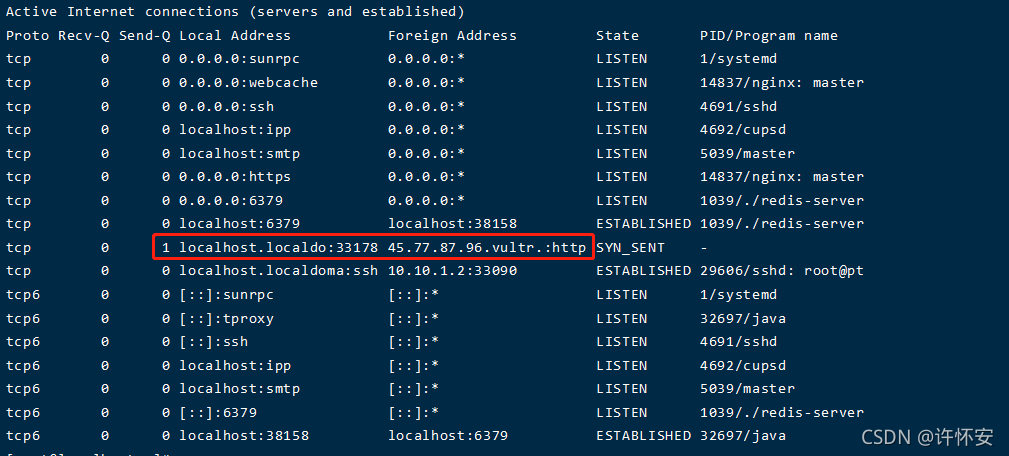
Task: Click the Recv-Q column header
Action: pos(84,35)
